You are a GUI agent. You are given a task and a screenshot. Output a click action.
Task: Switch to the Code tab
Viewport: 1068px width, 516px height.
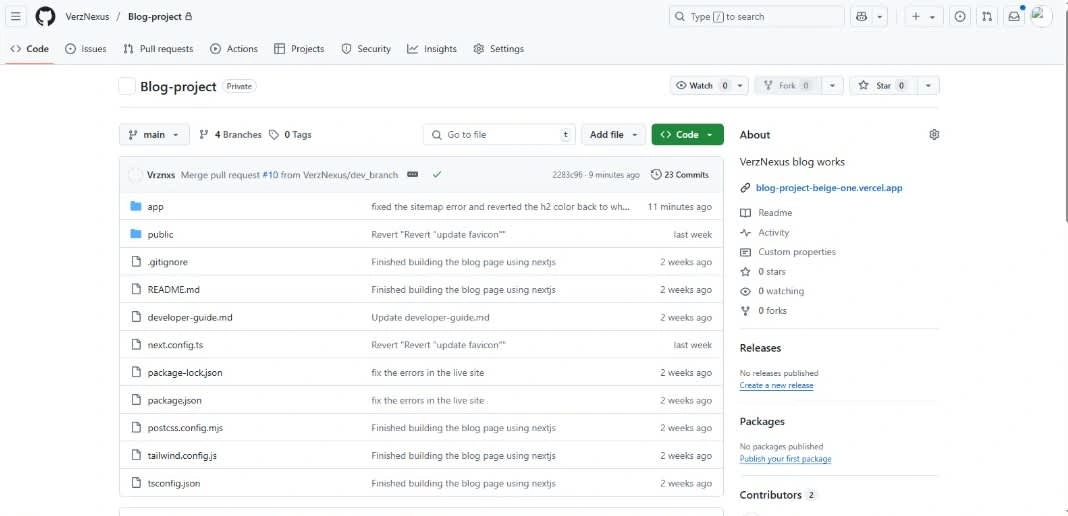point(29,49)
